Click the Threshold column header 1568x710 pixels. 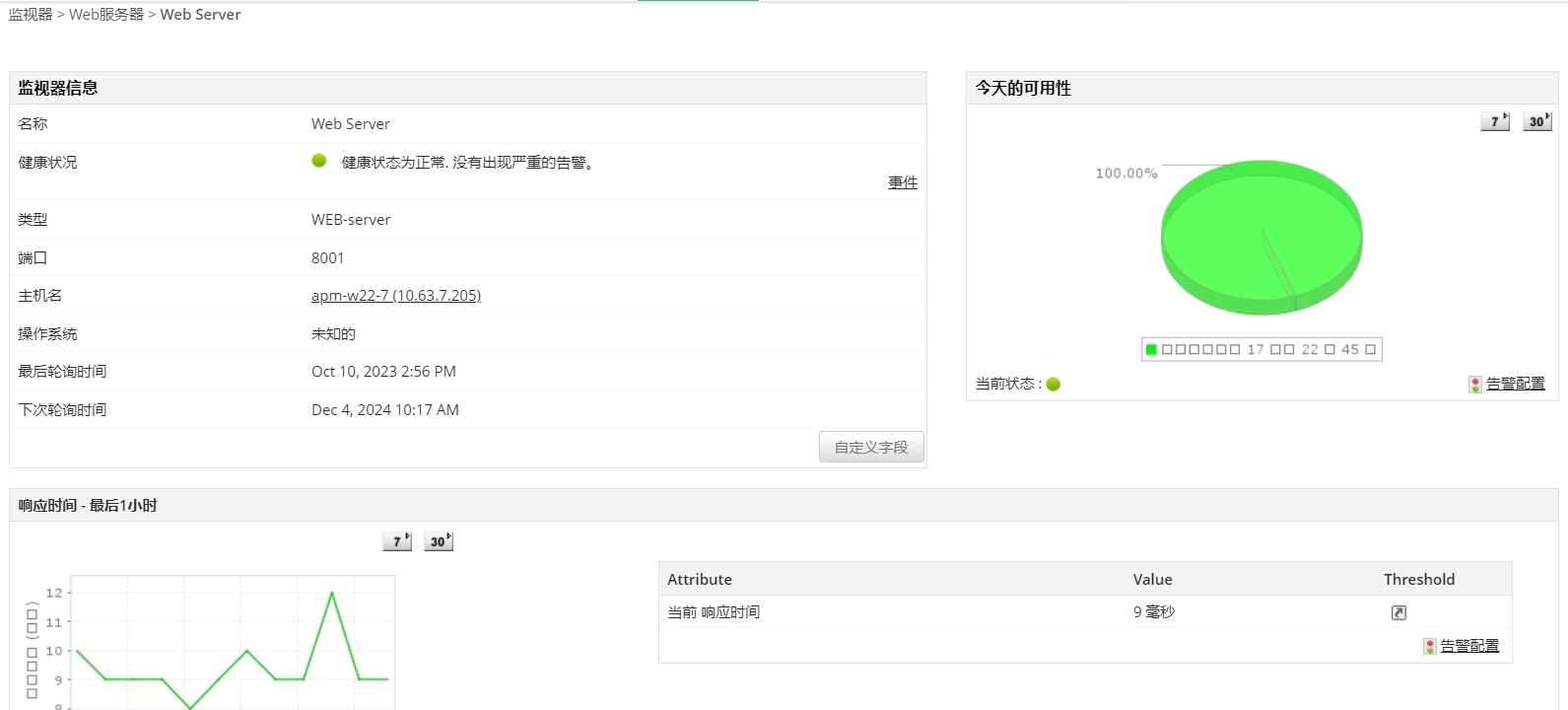[x=1419, y=579]
